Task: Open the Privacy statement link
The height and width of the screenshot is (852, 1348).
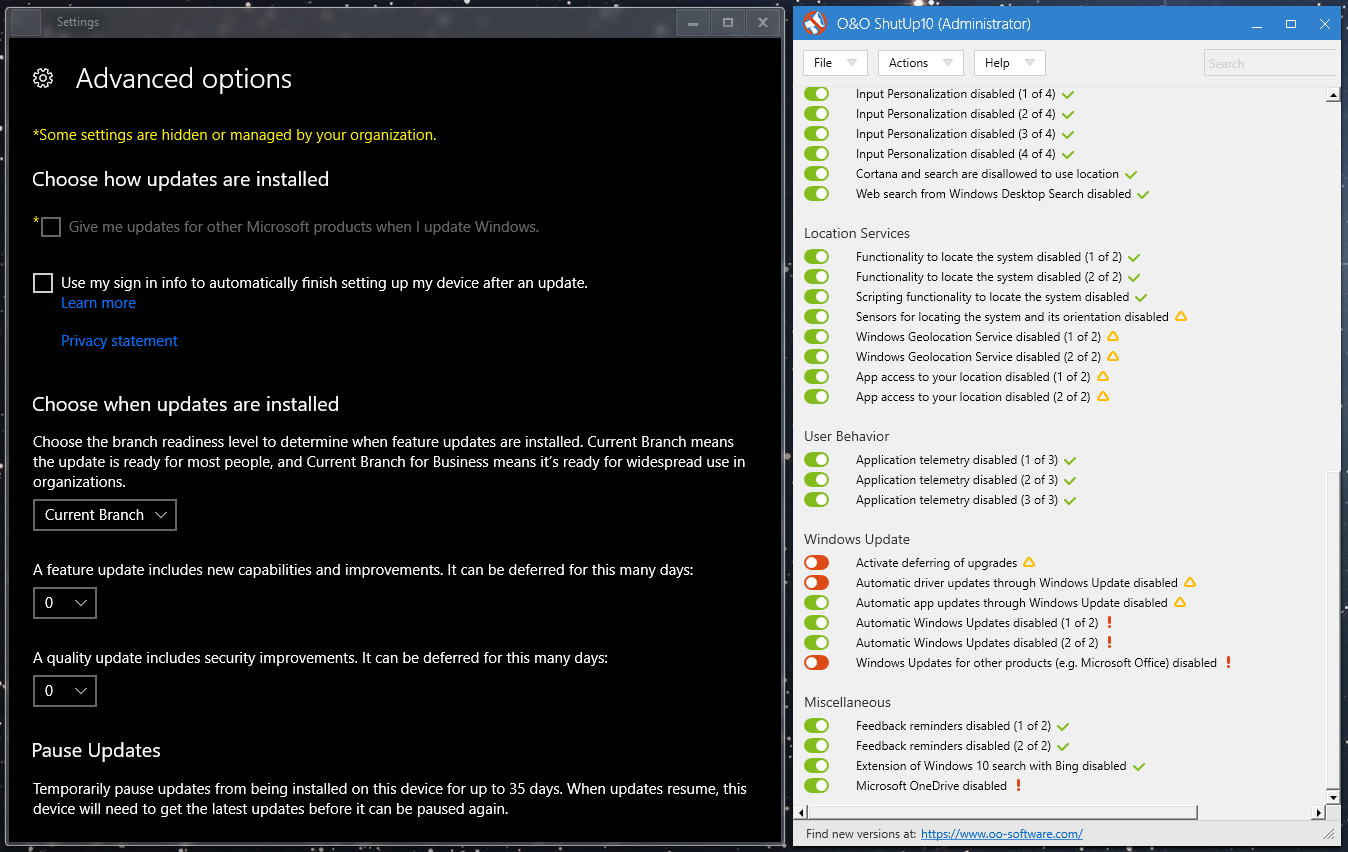Action: [119, 341]
